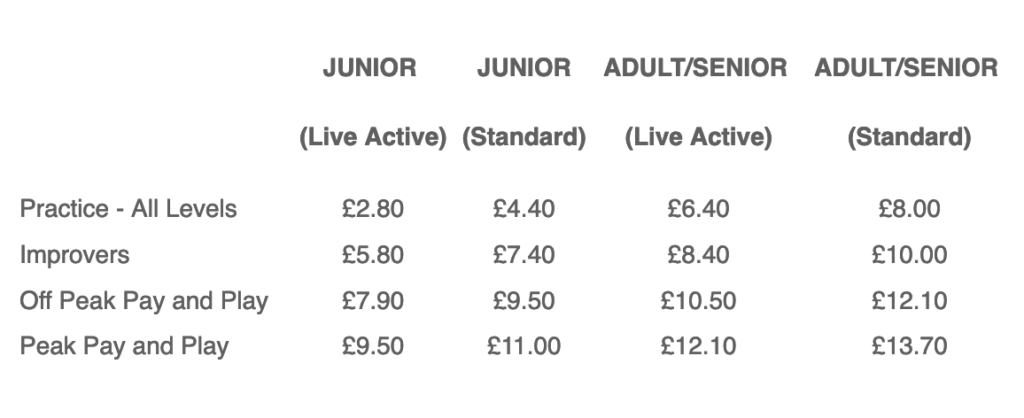Click the £6.40 price cell
Viewport: 1024px width, 418px height.
pos(698,209)
